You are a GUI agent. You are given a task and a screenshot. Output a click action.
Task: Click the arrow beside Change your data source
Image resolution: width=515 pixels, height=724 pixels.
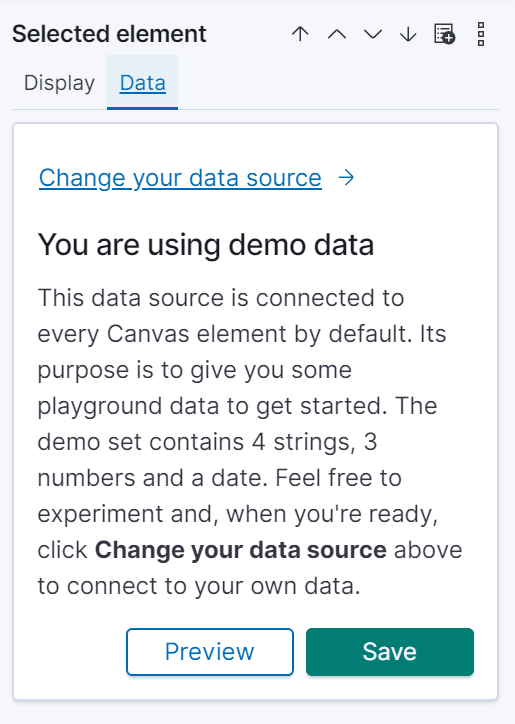tap(346, 177)
